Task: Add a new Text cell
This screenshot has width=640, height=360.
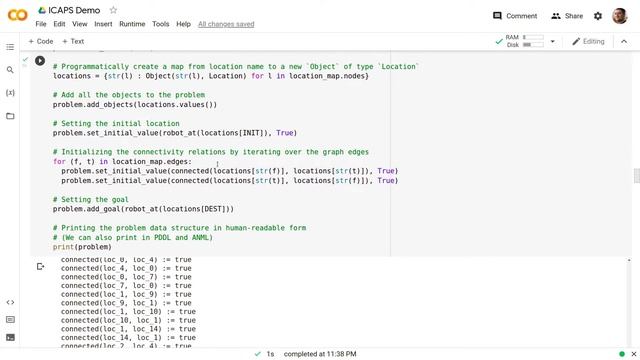Action: pyautogui.click(x=73, y=41)
